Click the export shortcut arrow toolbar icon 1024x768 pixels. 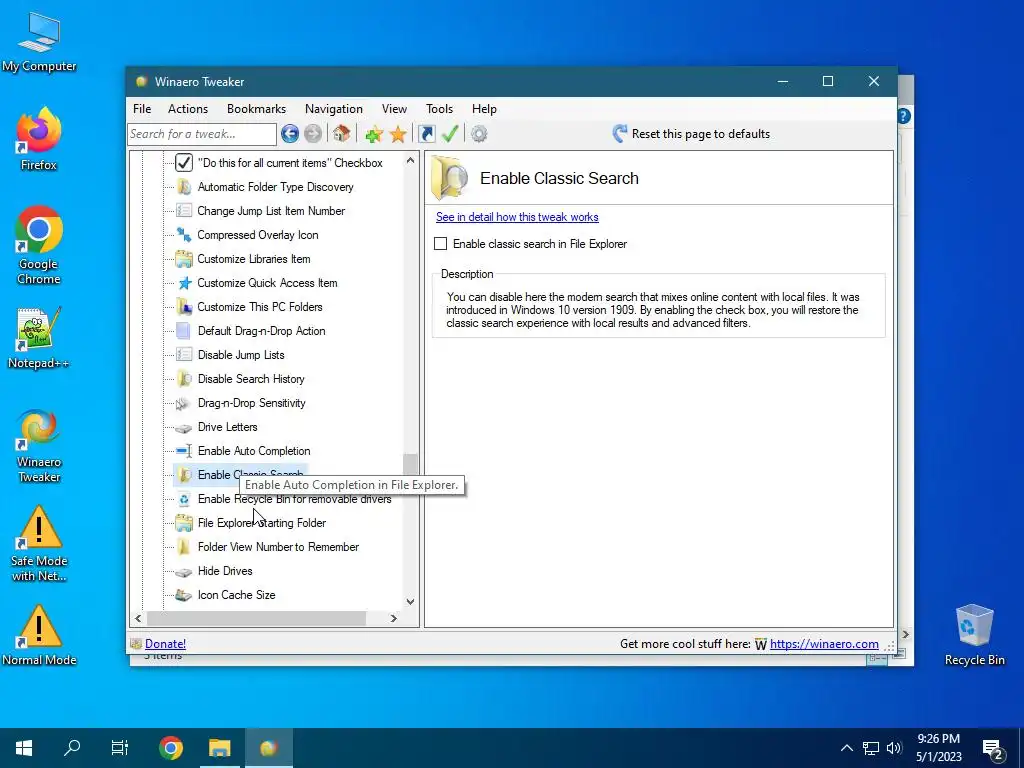tap(426, 134)
